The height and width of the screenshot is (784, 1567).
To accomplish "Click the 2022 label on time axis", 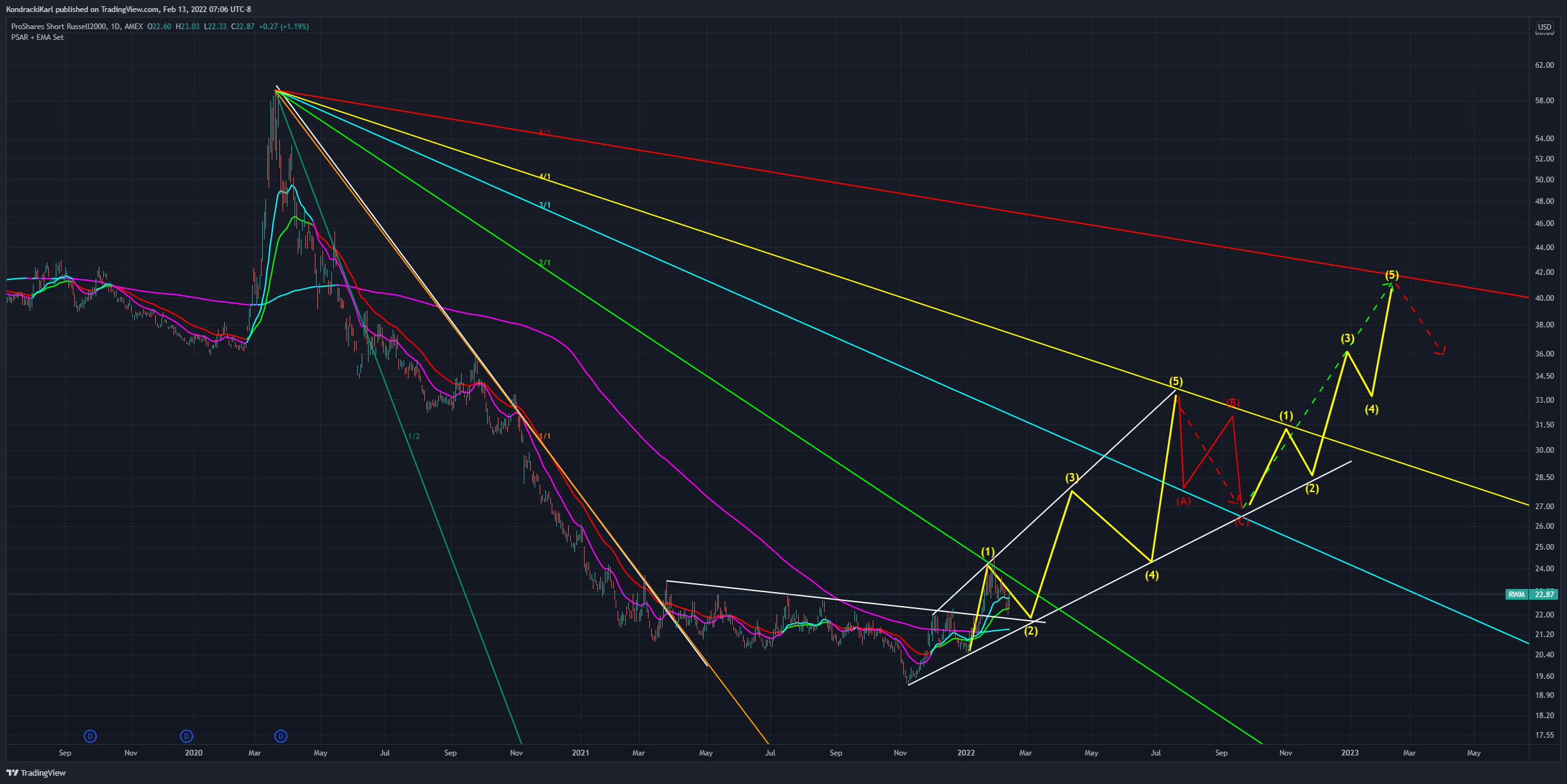I will click(x=966, y=753).
